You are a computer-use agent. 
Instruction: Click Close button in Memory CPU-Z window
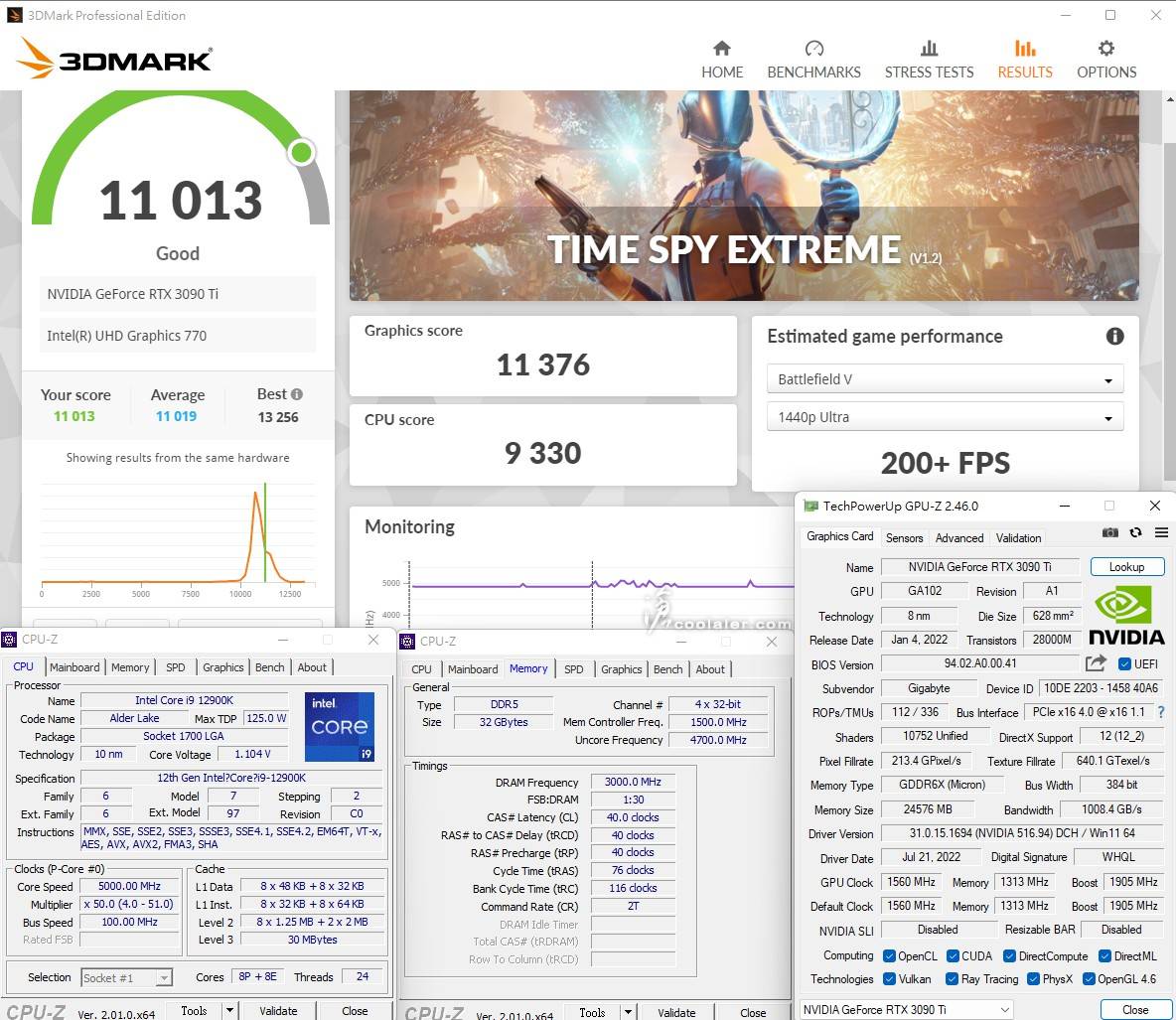[753, 1012]
